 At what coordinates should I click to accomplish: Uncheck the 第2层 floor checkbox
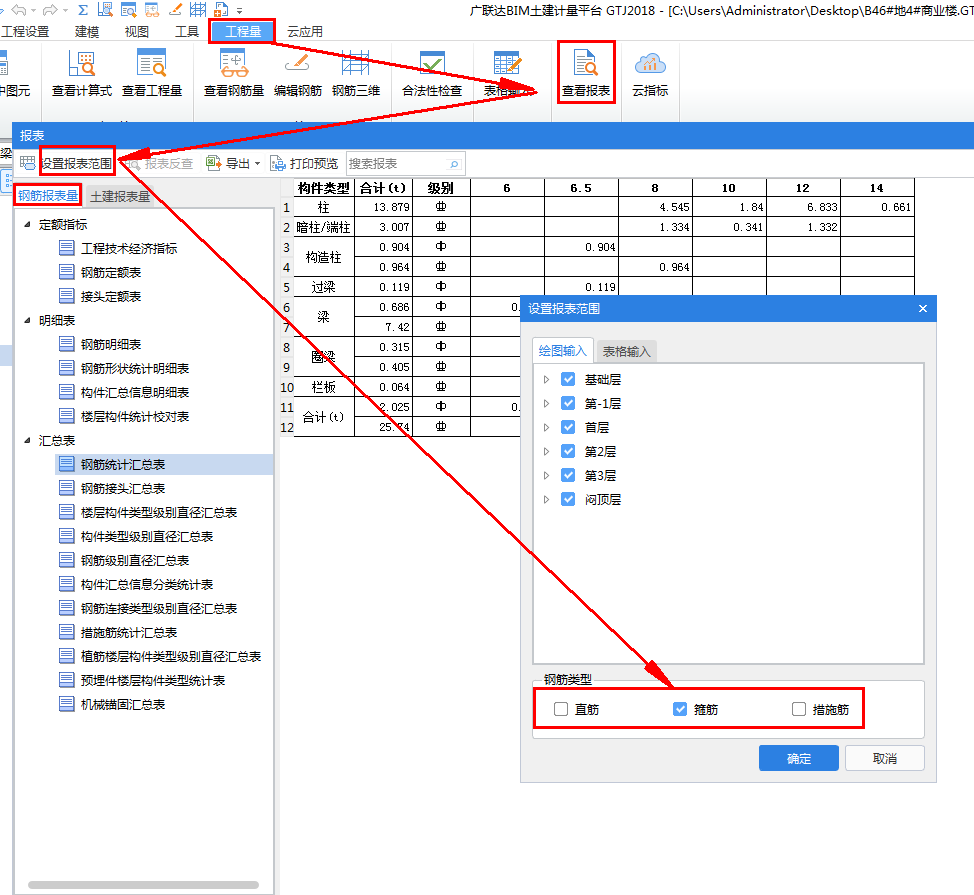[x=568, y=451]
